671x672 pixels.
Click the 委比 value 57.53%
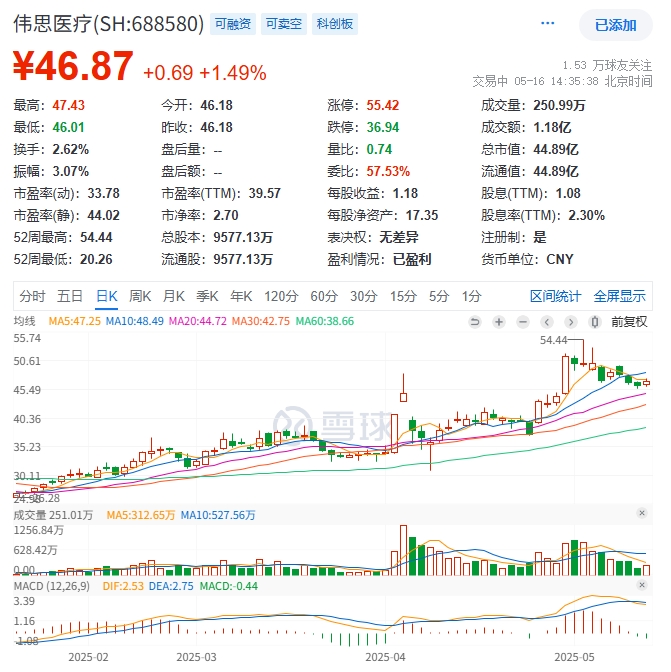tap(388, 171)
